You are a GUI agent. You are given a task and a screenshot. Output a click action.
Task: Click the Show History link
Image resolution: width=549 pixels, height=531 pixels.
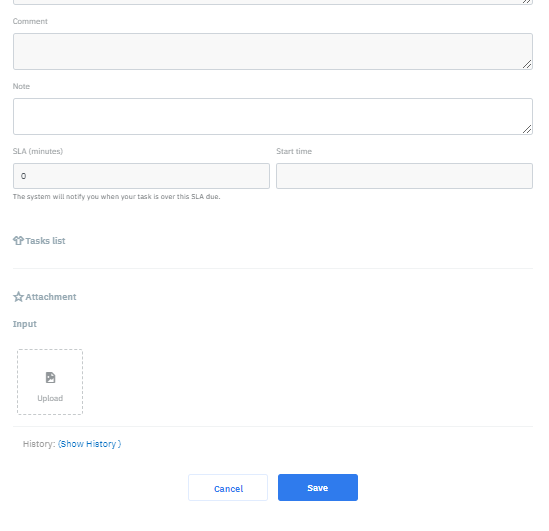[x=90, y=444]
